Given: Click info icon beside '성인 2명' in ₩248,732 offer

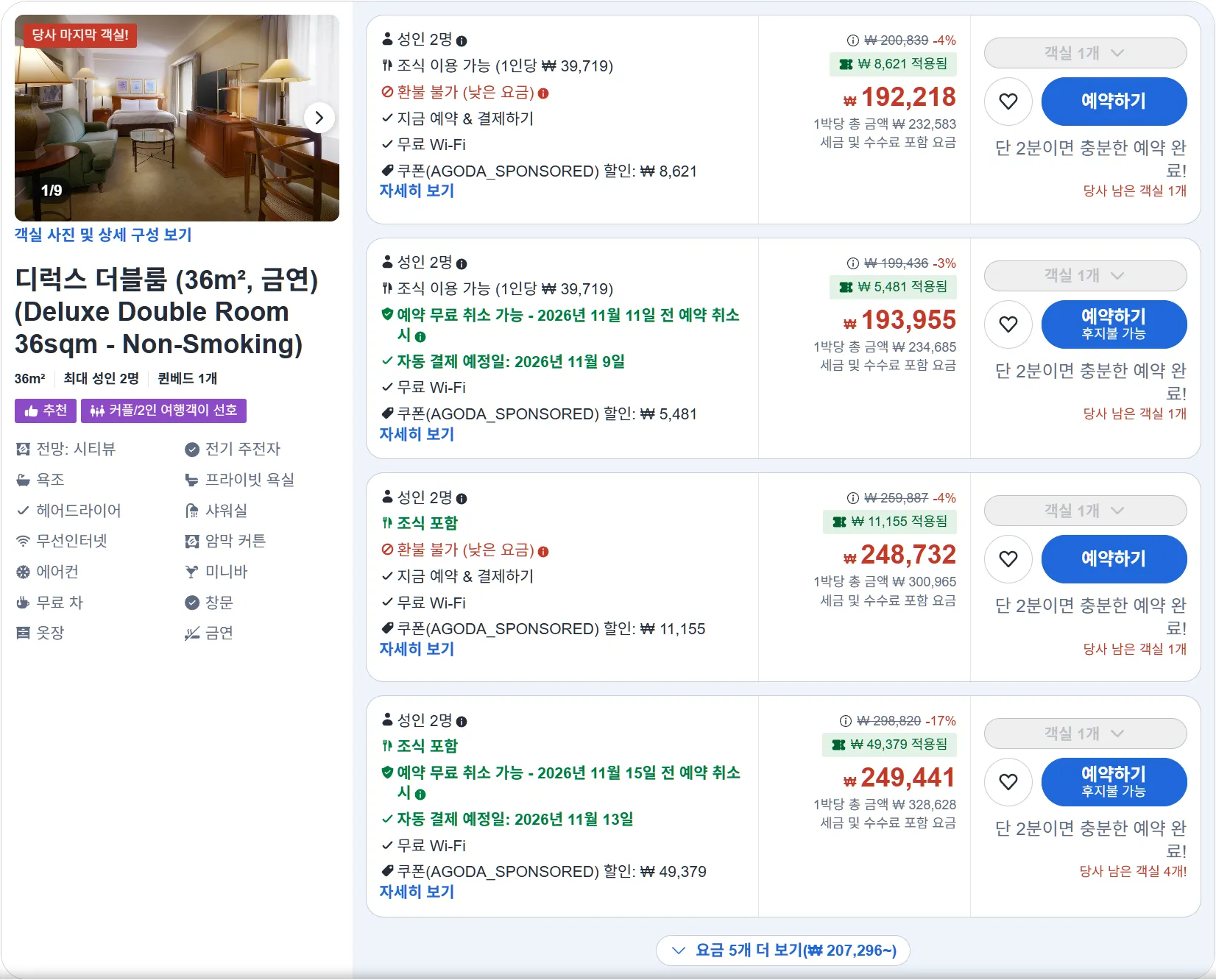Looking at the screenshot, I should point(462,499).
